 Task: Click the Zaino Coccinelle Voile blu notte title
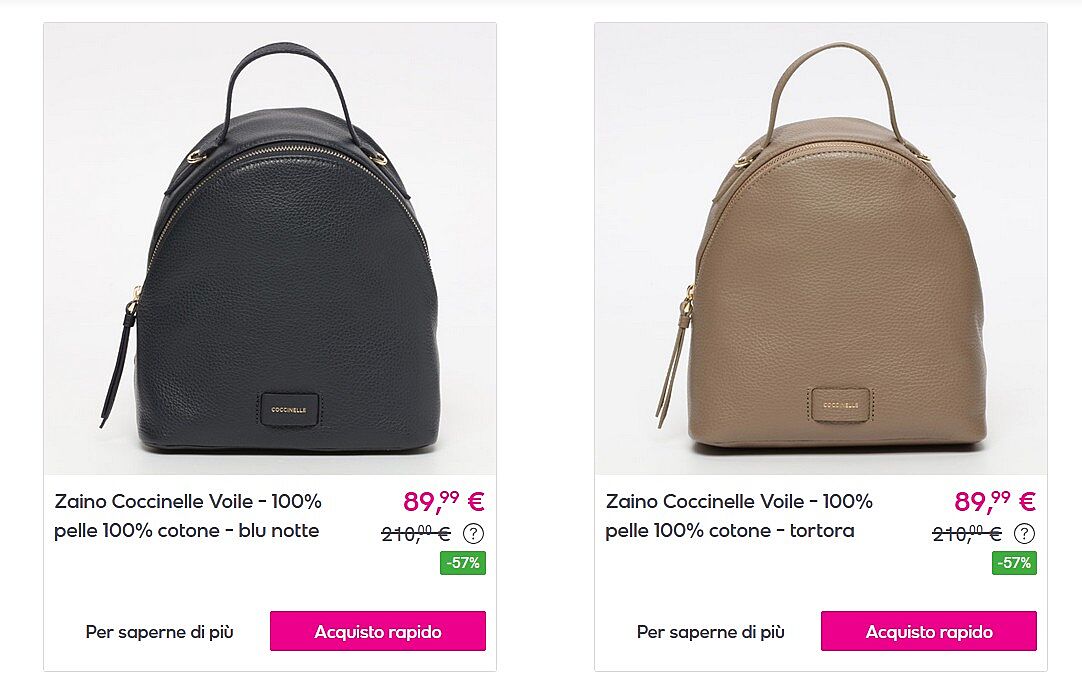coord(188,516)
